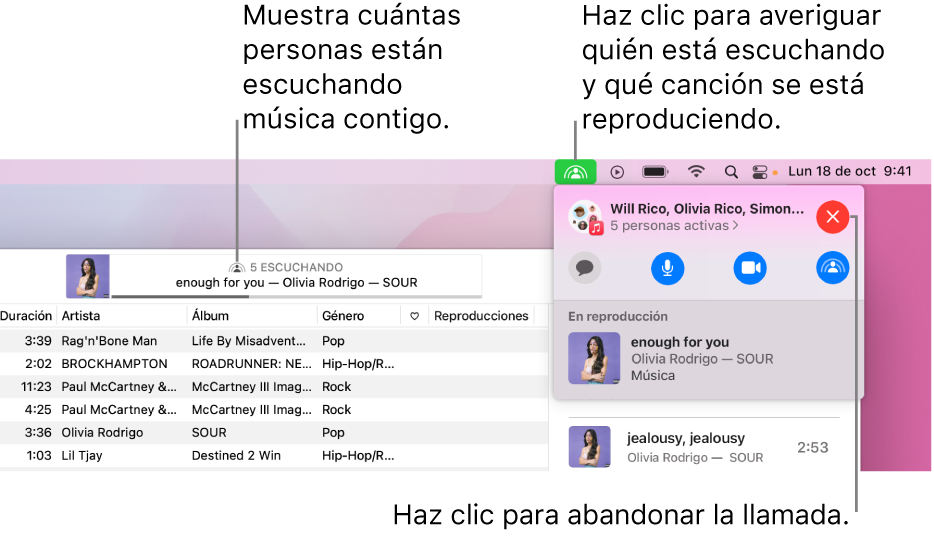934x537 pixels.
Task: Click 5 ESCUCHANDO label in player
Action: pos(296,267)
